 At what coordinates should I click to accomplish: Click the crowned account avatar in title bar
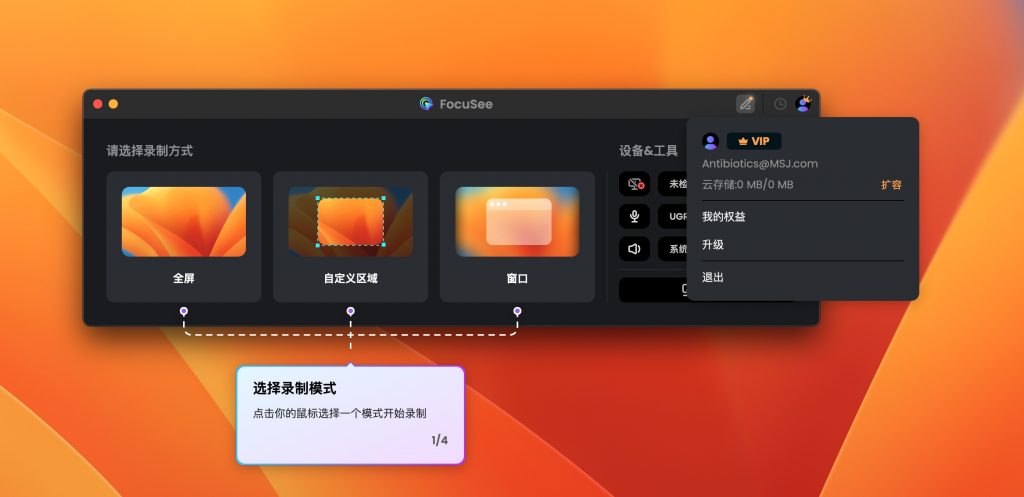tap(803, 103)
